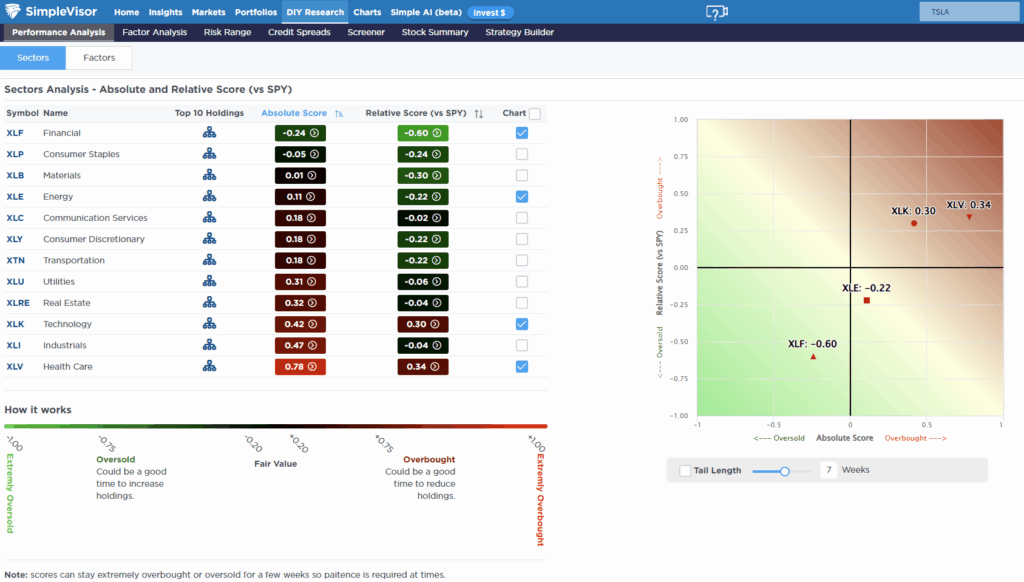Open the Factor Analysis tab
This screenshot has width=1024, height=582.
pyautogui.click(x=155, y=32)
